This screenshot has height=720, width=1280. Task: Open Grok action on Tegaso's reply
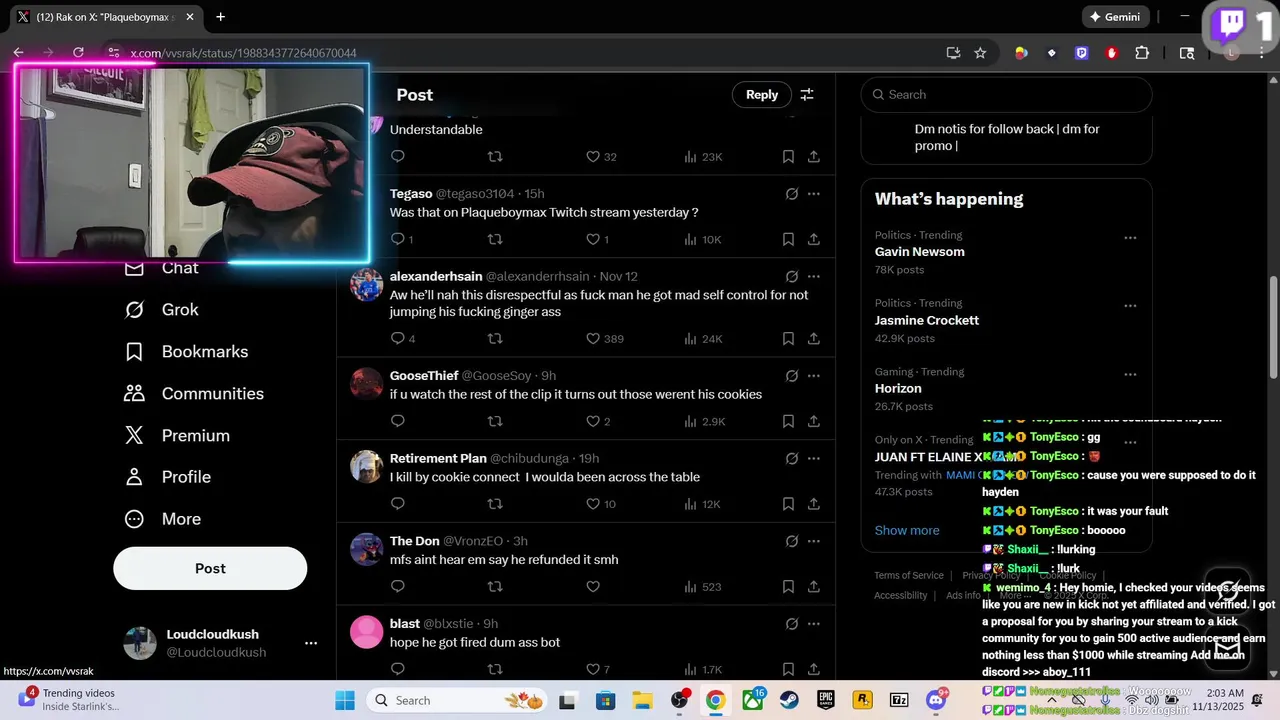(792, 193)
